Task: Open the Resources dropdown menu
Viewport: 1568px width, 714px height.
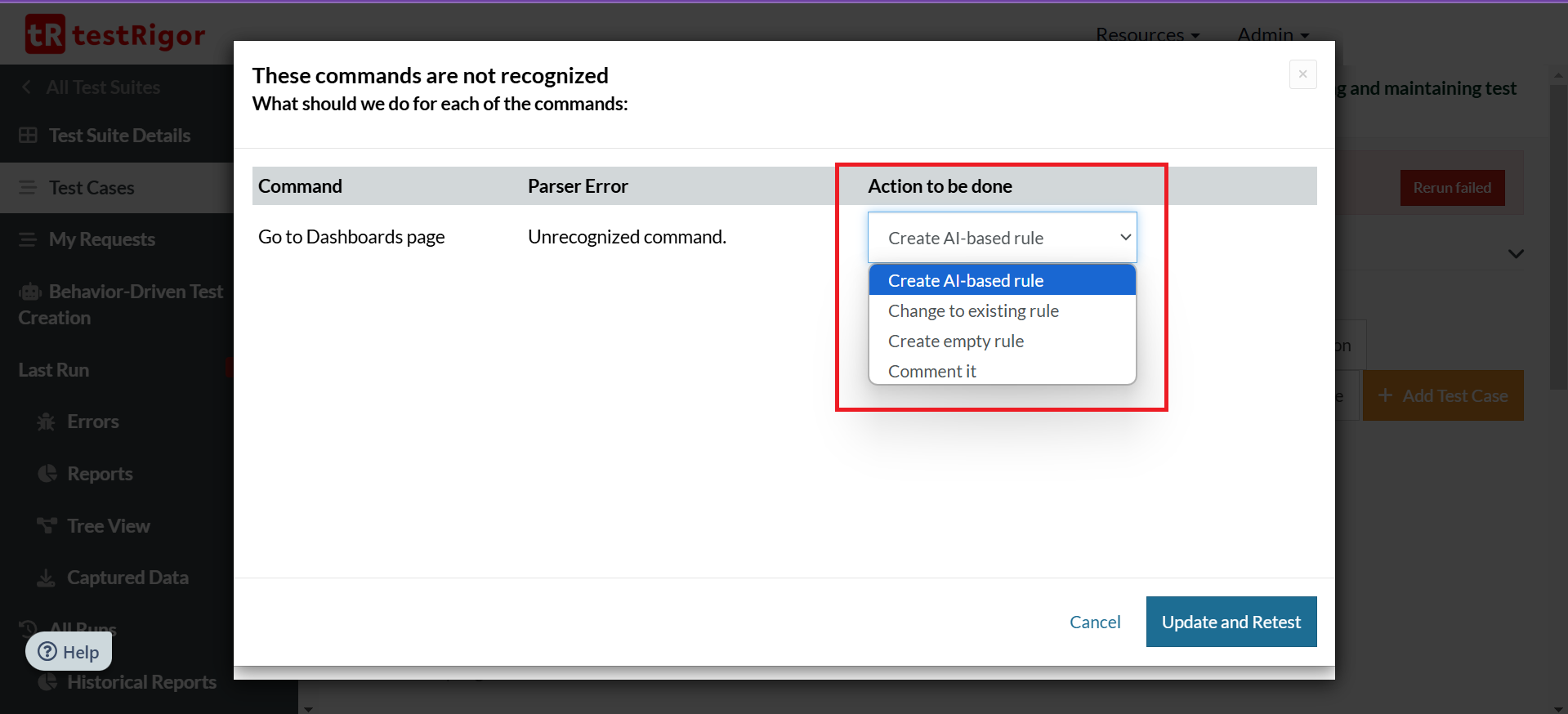Action: point(1147,34)
